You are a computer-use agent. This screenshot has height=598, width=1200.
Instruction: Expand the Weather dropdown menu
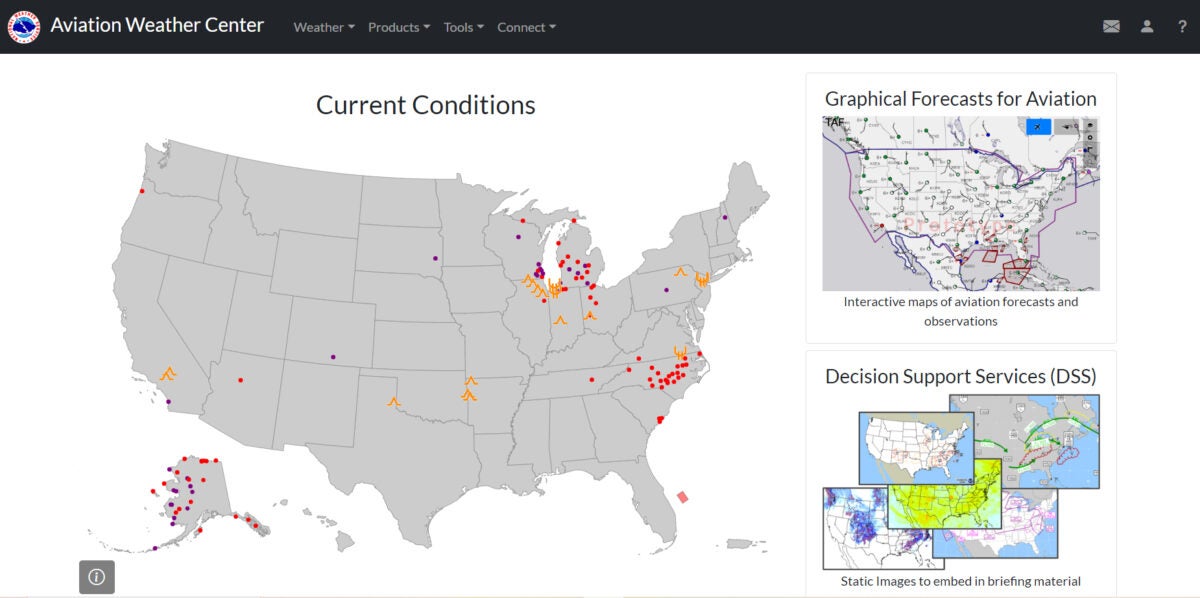tap(324, 27)
